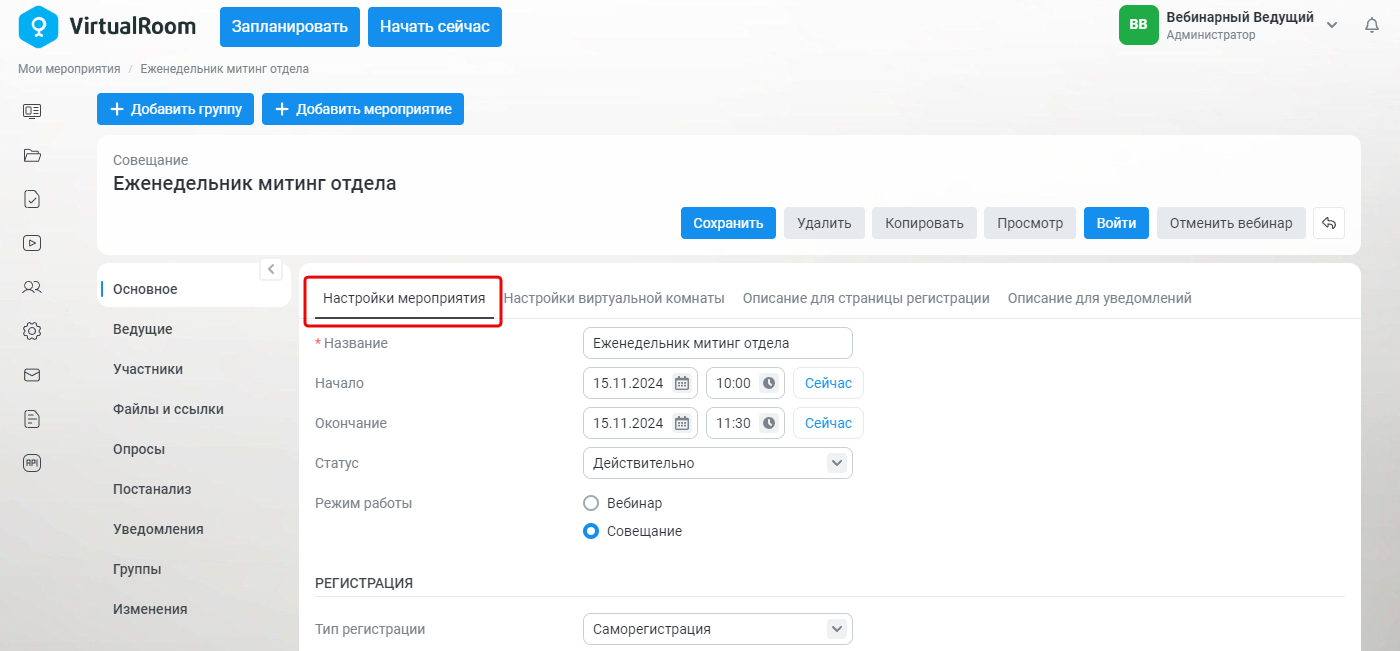Click Добавить мероприятие button
Screen dimensions: 1400x651
click(363, 109)
